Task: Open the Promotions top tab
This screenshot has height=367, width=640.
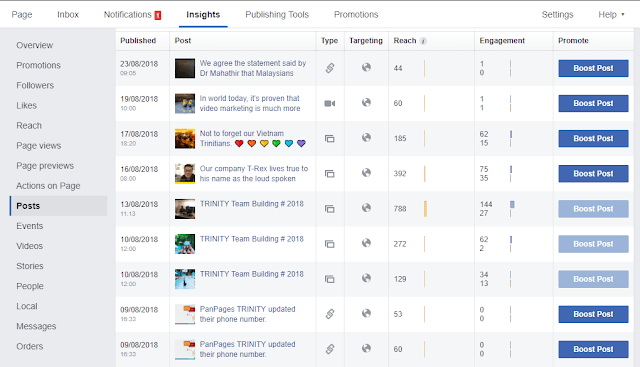Action: [356, 15]
